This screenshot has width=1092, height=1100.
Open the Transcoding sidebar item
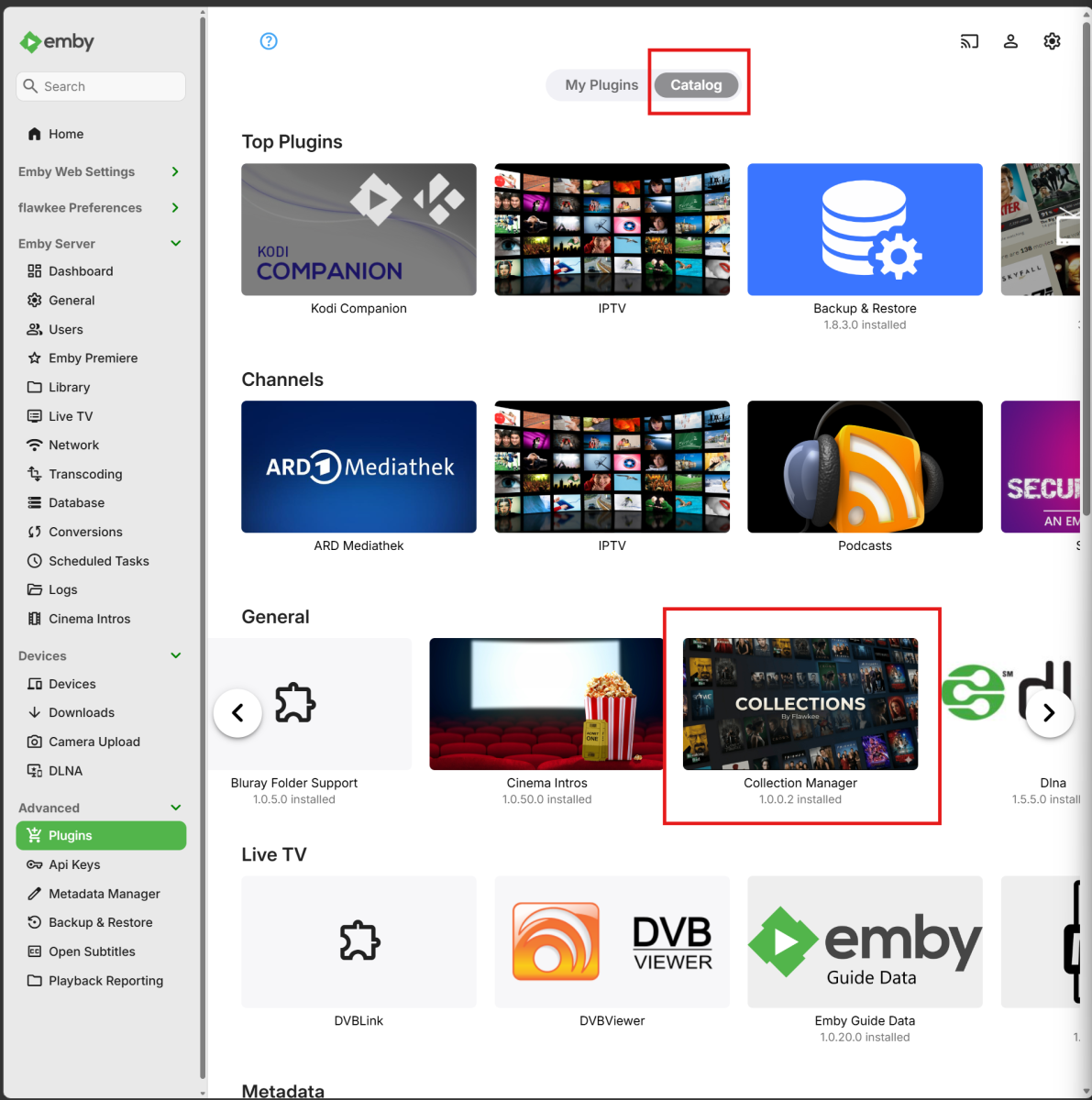pos(101,474)
